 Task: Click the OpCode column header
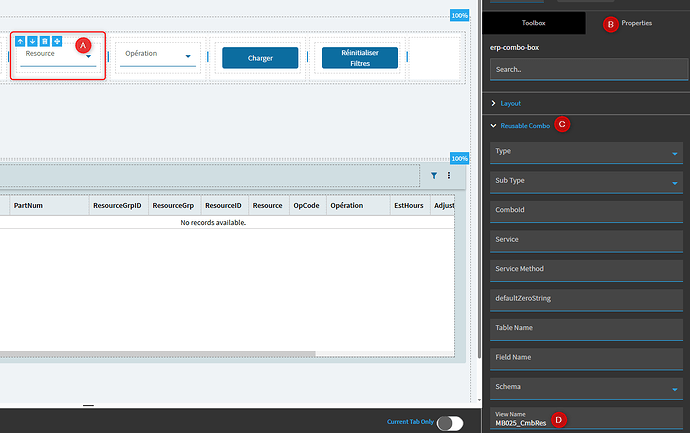coord(306,205)
